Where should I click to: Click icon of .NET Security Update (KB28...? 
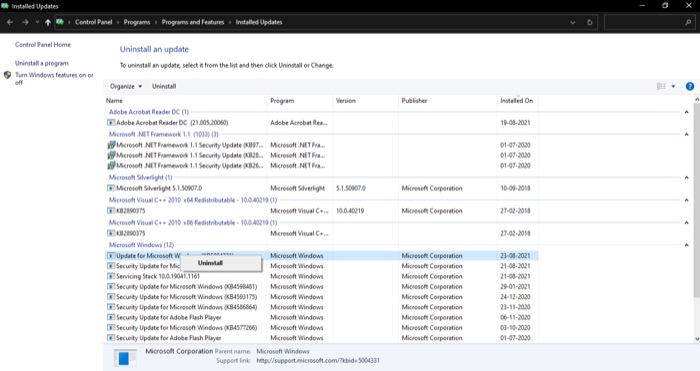111,155
